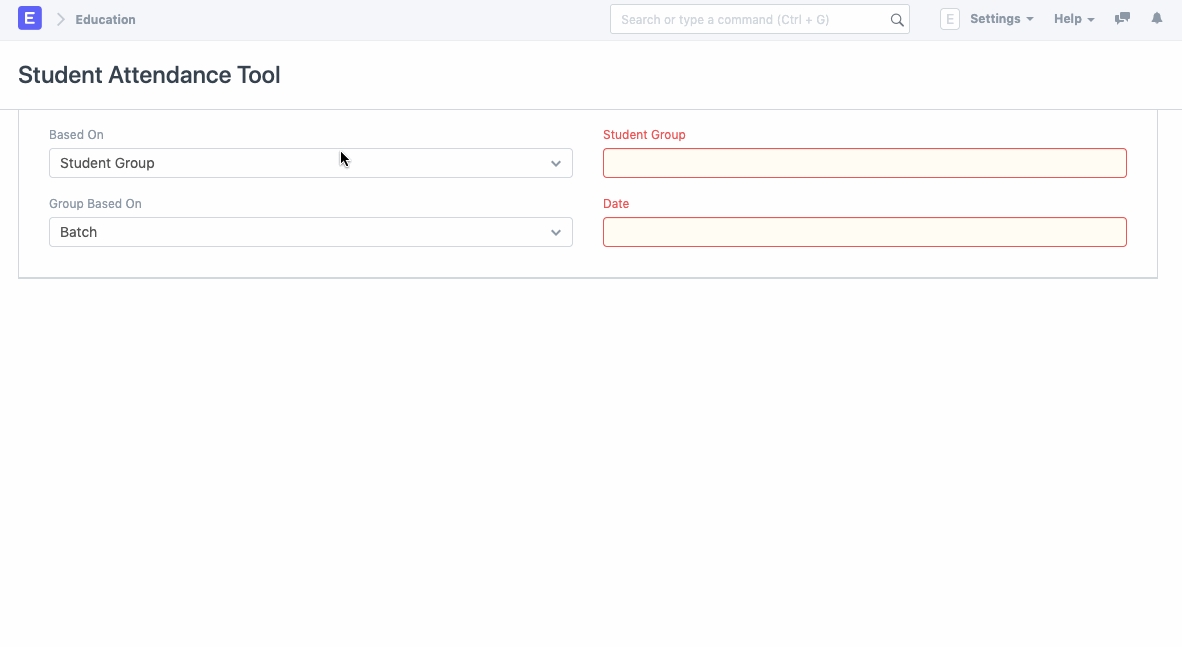Click into the Student Group field

(x=864, y=163)
